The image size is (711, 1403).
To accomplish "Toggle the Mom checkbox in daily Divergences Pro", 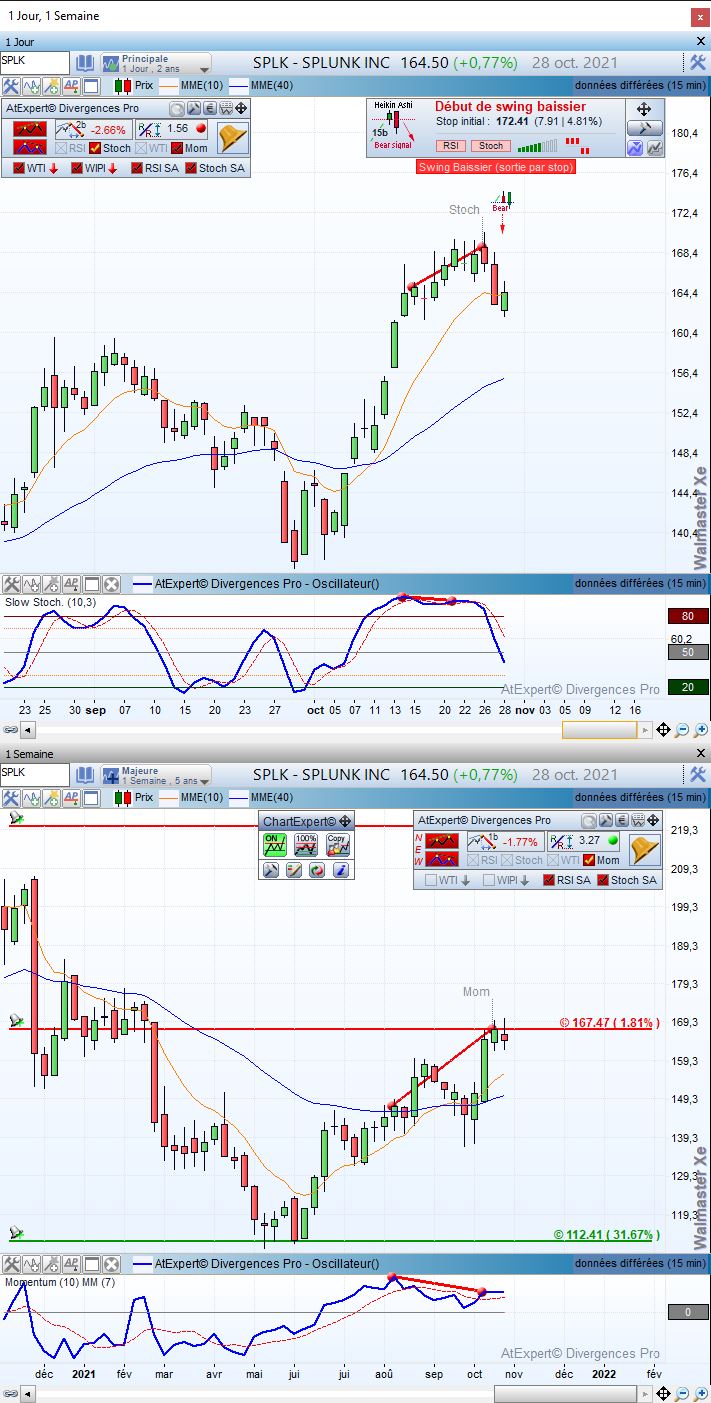I will pyautogui.click(x=175, y=148).
